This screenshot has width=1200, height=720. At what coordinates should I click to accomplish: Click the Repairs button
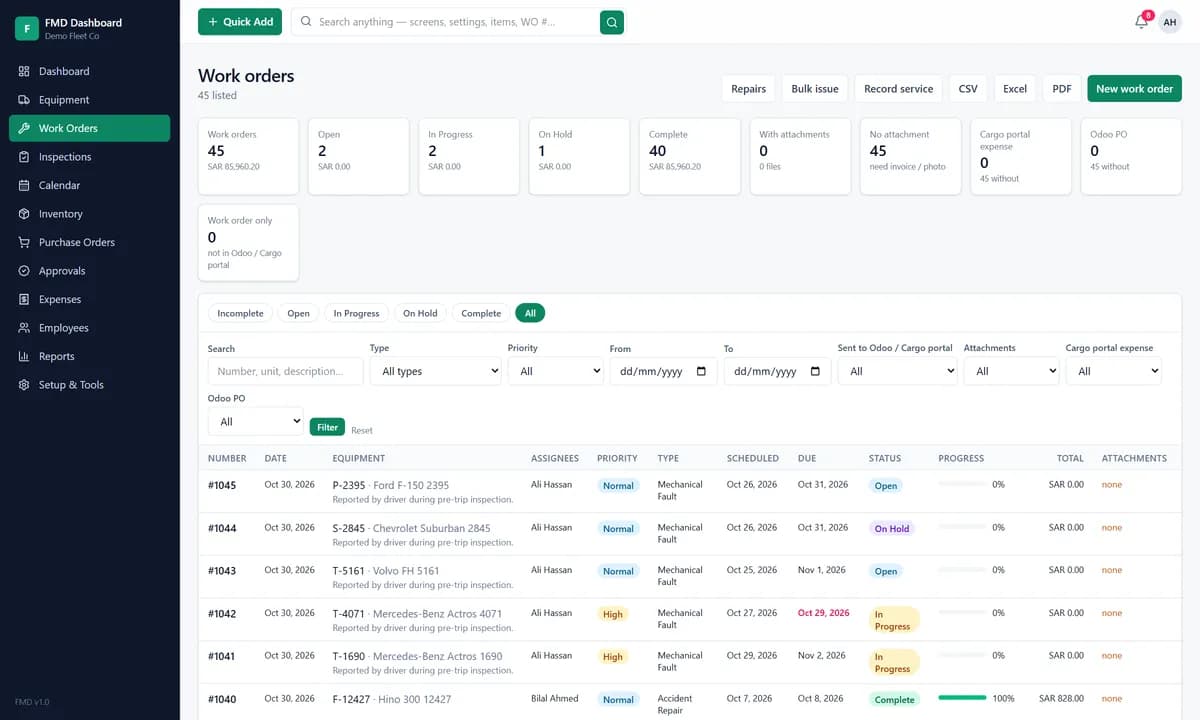pyautogui.click(x=748, y=89)
